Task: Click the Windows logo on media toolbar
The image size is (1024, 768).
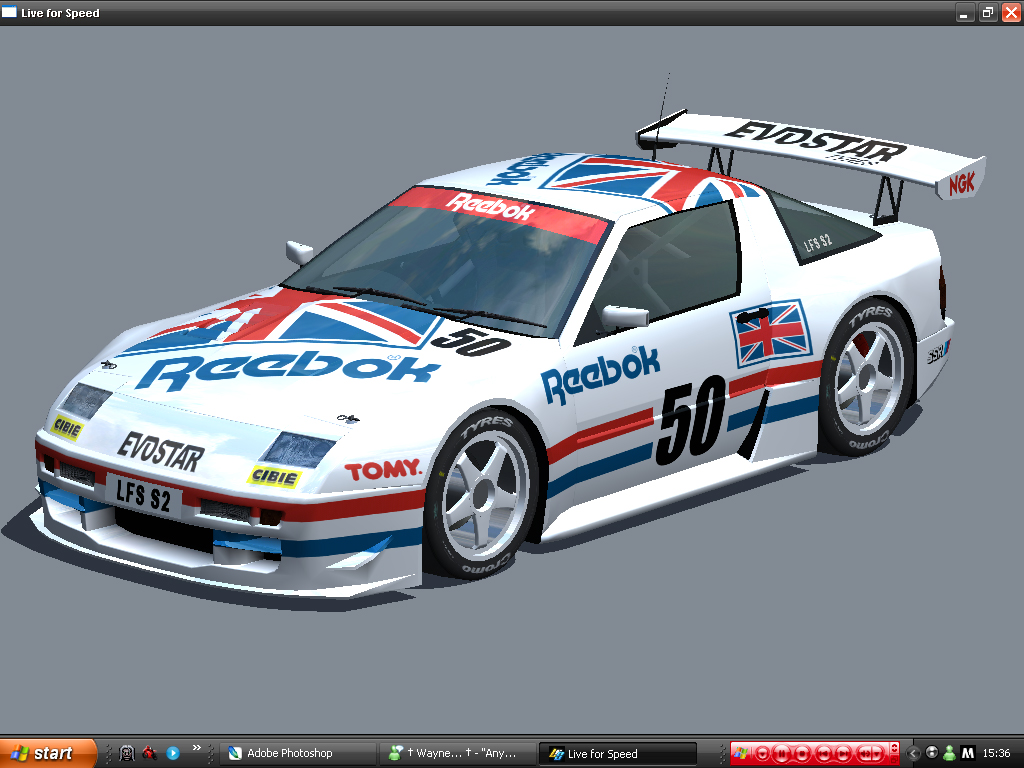Action: click(x=741, y=754)
